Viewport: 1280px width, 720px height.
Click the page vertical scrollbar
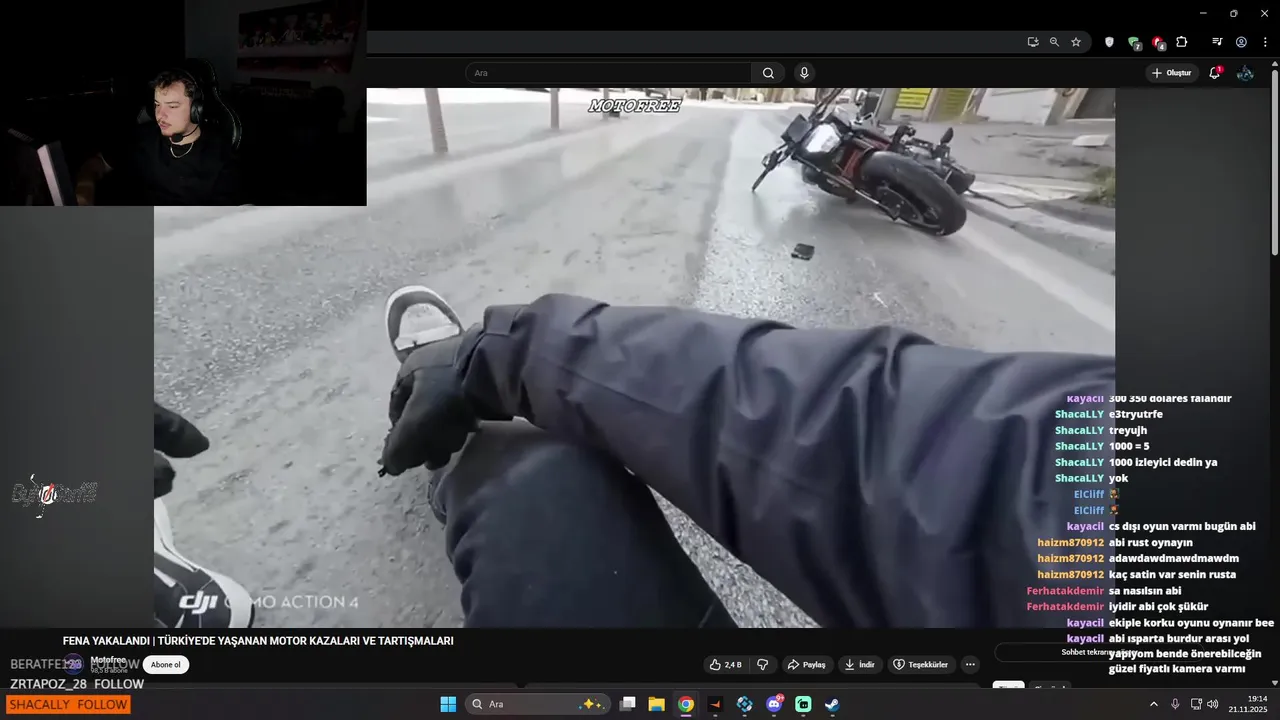click(x=1274, y=160)
